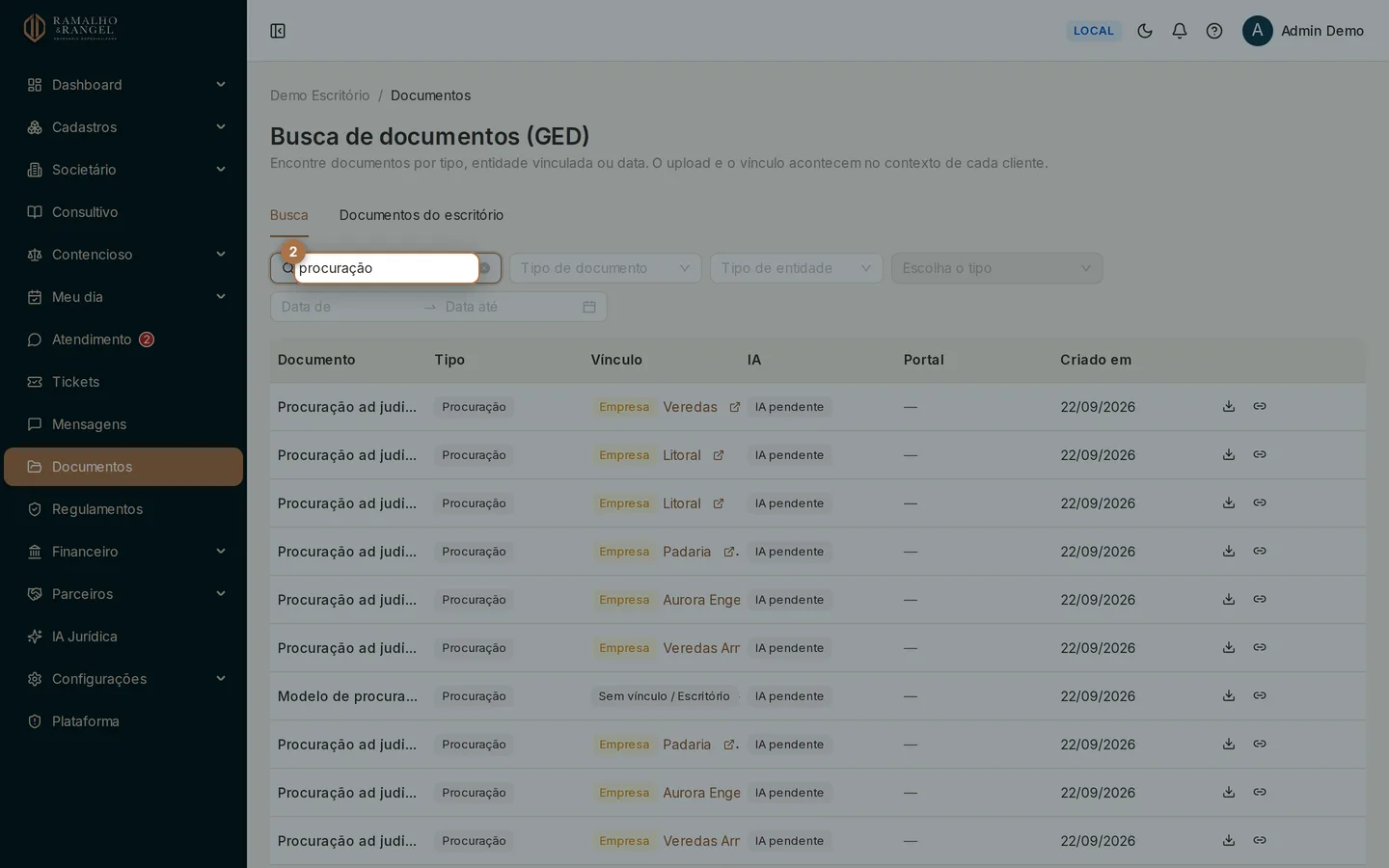The image size is (1389, 868).
Task: Click the Modelo de procura... document name
Action: coord(347,696)
